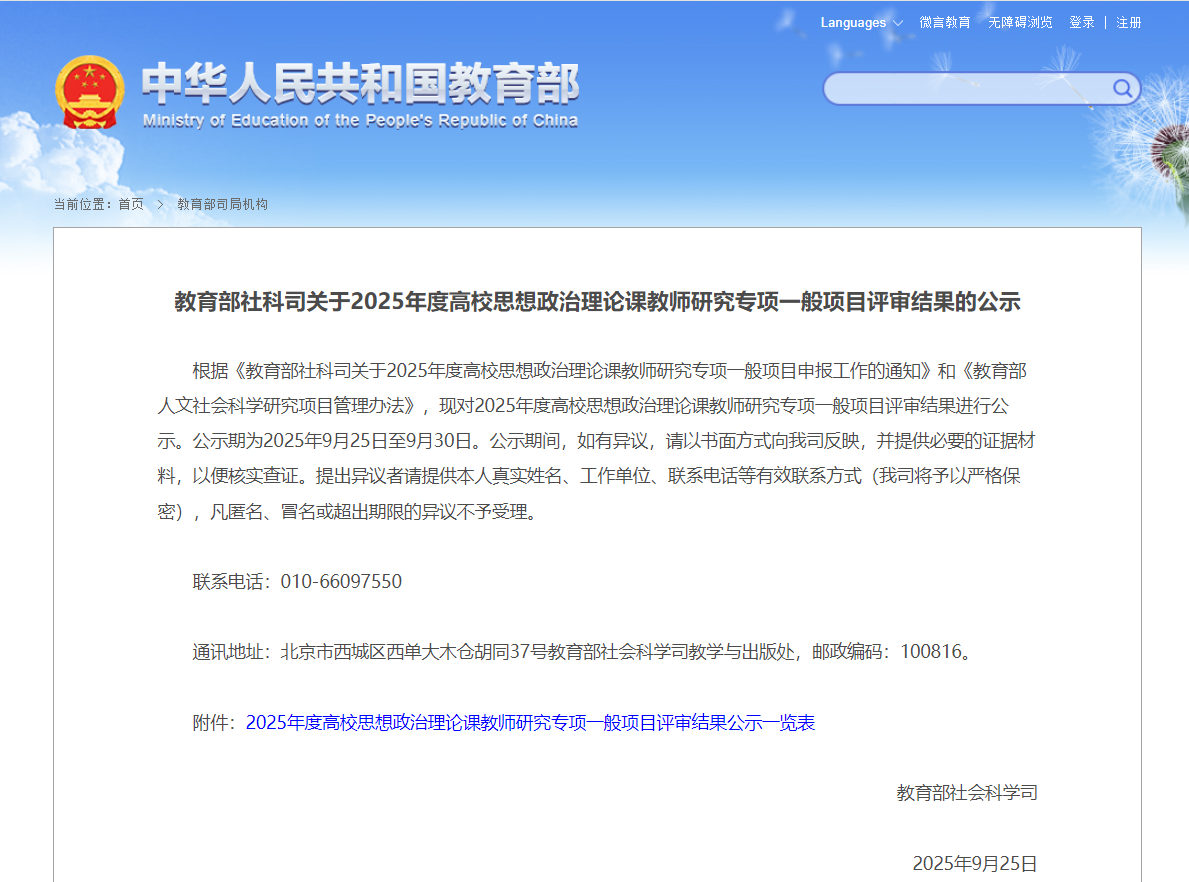Click 注册 to register an account
1189x882 pixels.
(x=1129, y=22)
